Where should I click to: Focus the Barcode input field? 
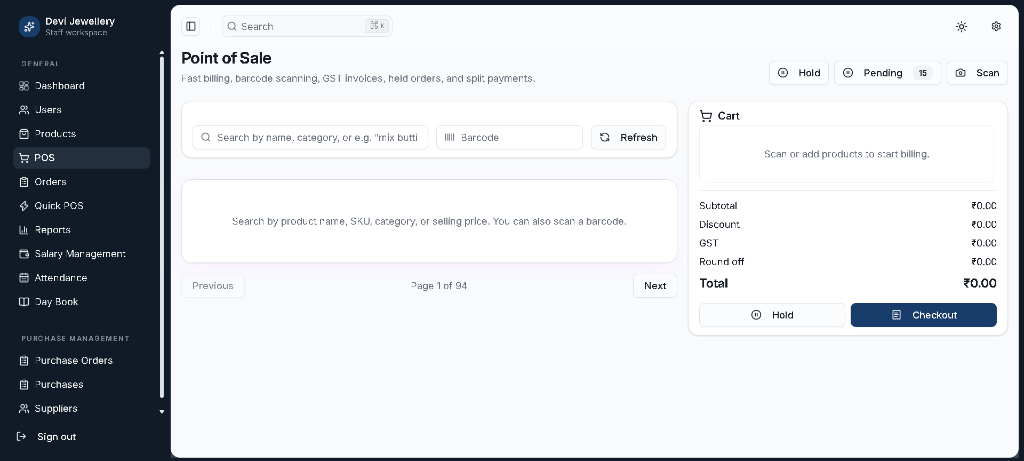point(509,137)
